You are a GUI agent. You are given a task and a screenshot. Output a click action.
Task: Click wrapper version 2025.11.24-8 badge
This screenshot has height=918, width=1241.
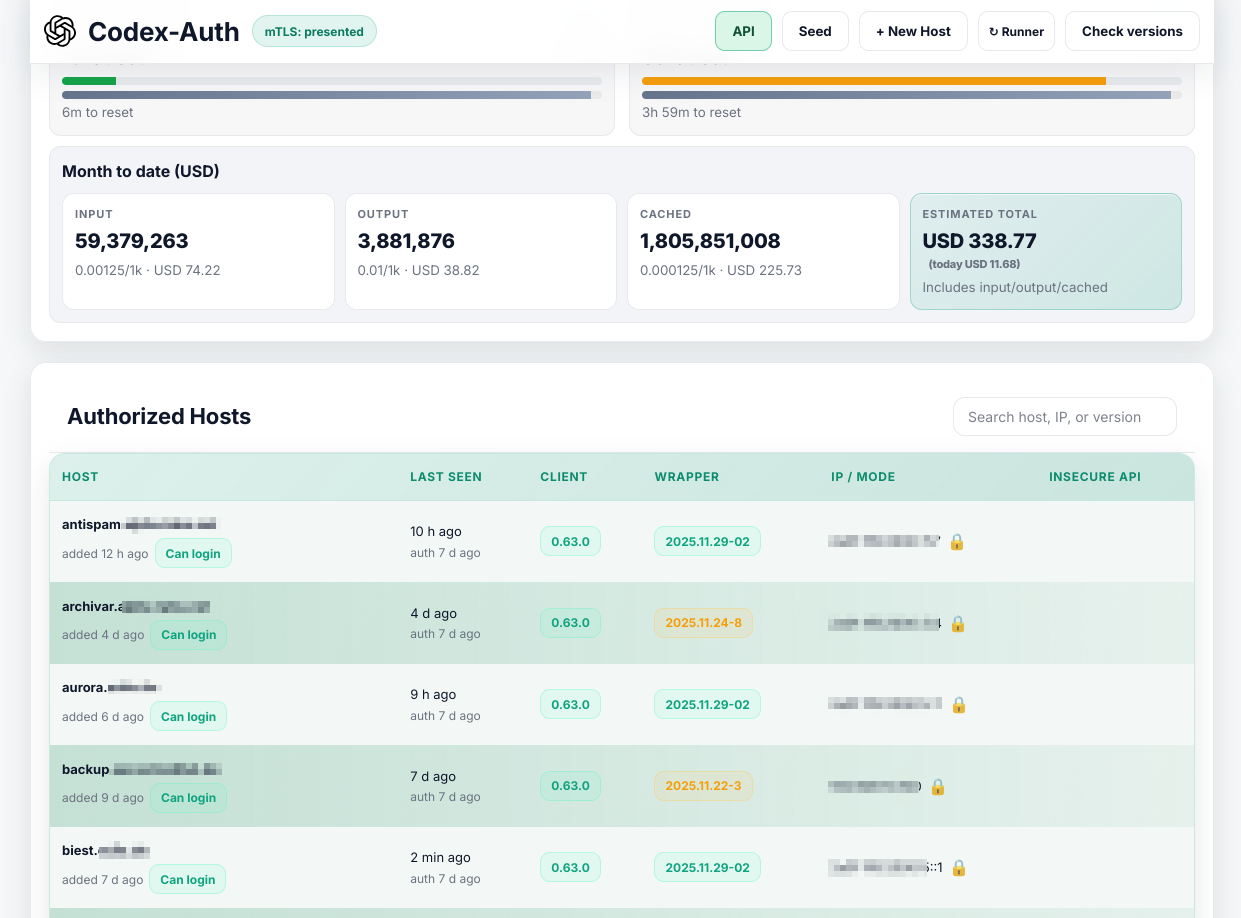pyautogui.click(x=703, y=623)
